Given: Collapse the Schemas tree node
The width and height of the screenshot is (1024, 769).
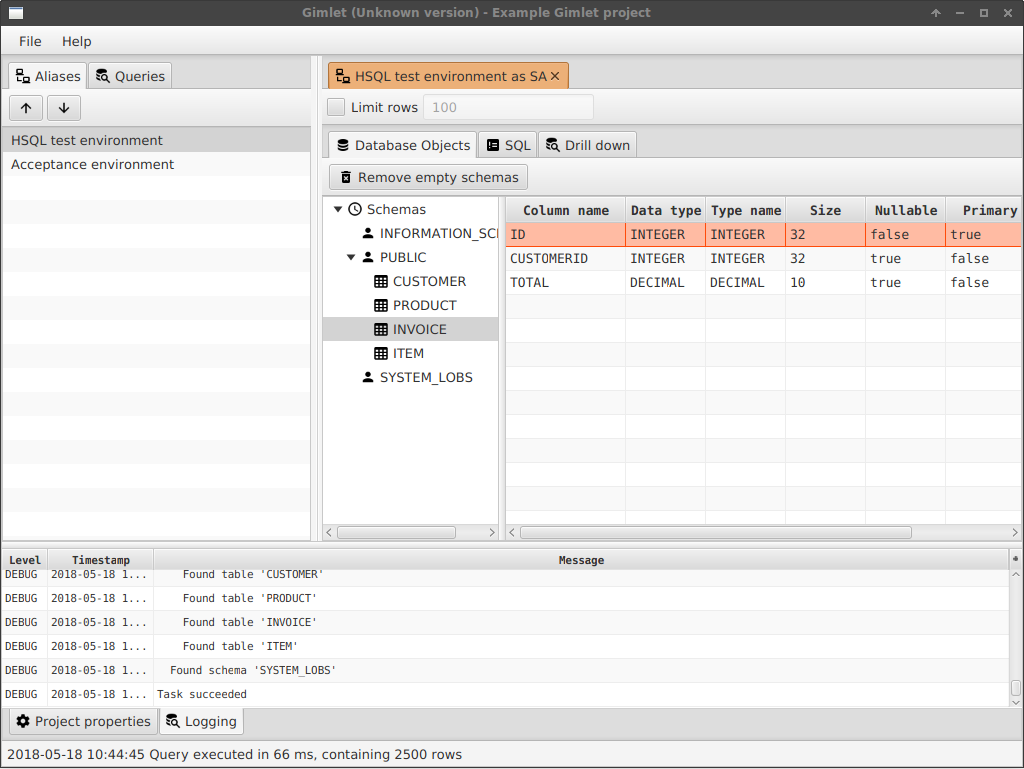Looking at the screenshot, I should pyautogui.click(x=338, y=210).
